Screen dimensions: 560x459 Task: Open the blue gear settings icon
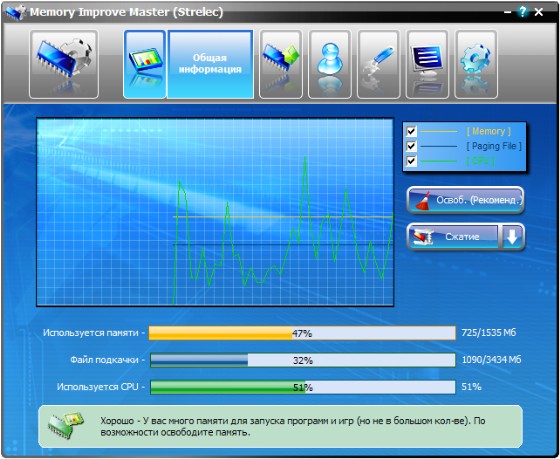pos(476,64)
